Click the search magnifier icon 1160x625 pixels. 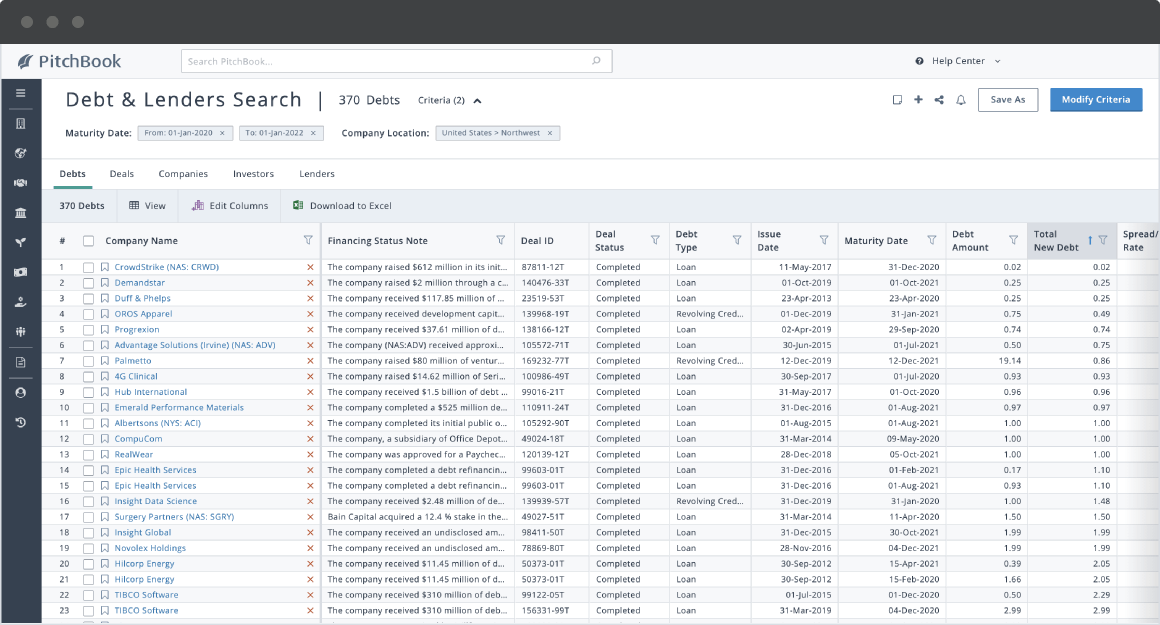(x=596, y=61)
